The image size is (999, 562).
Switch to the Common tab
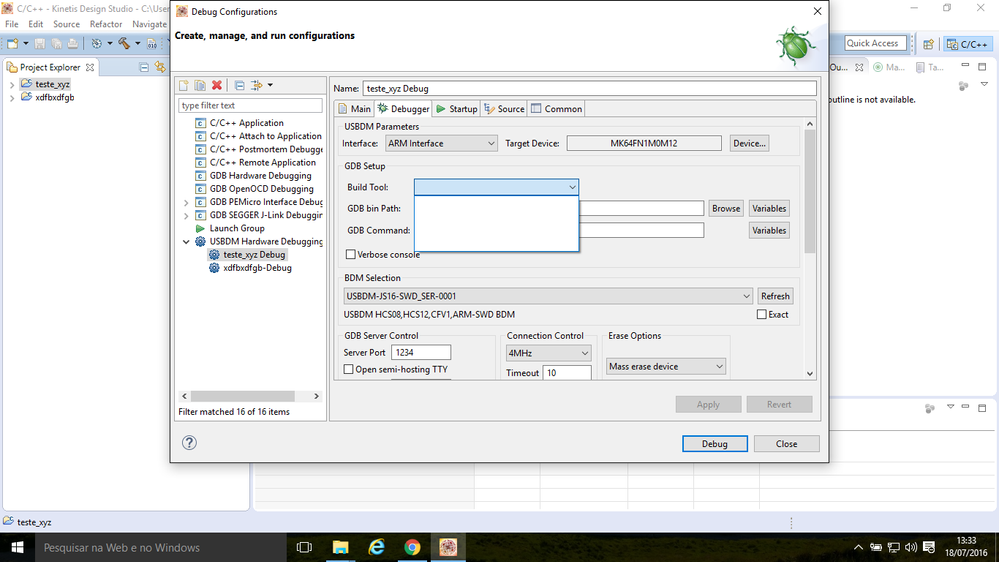556,109
